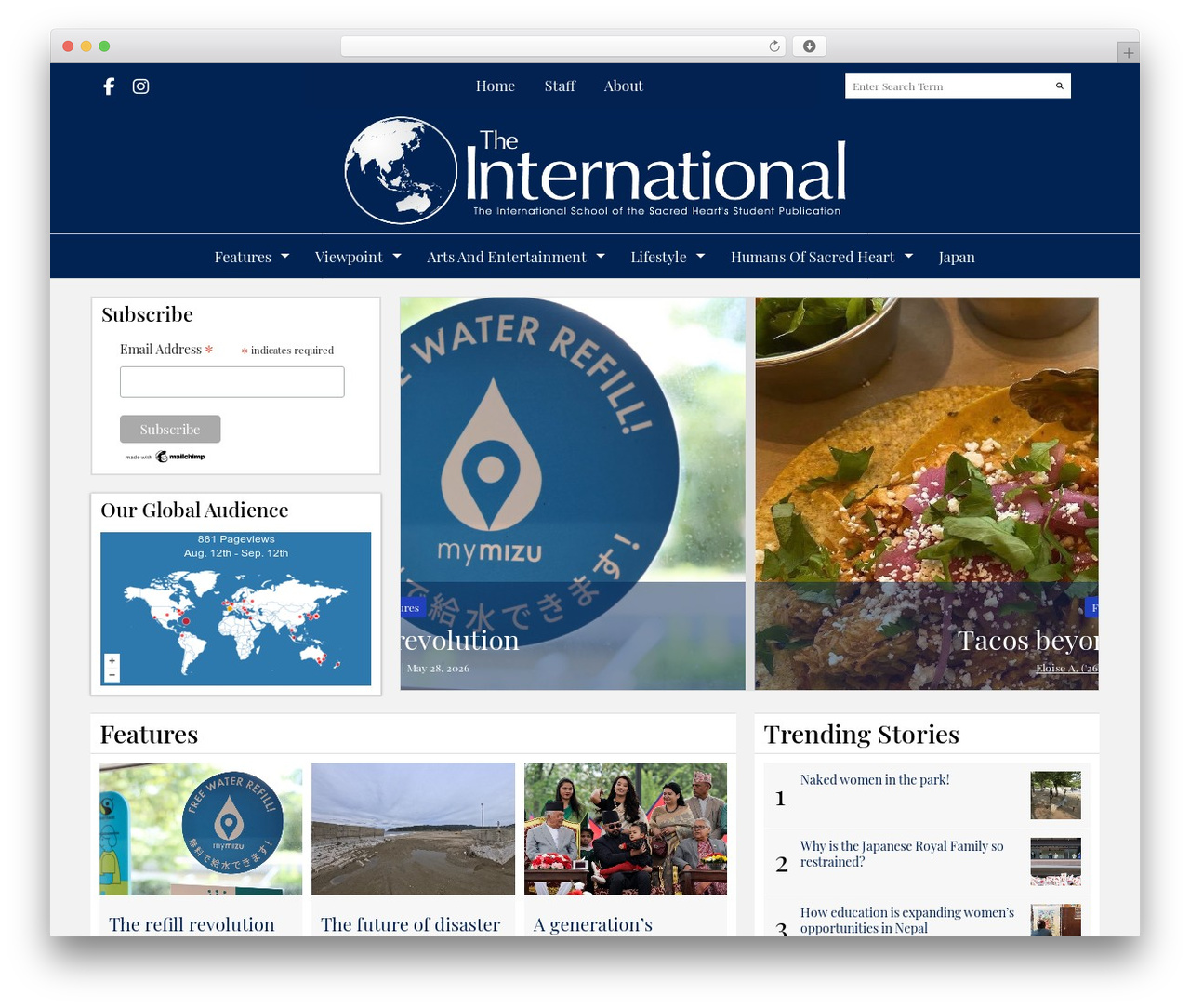Open 'The future of disaster' article title

point(410,924)
